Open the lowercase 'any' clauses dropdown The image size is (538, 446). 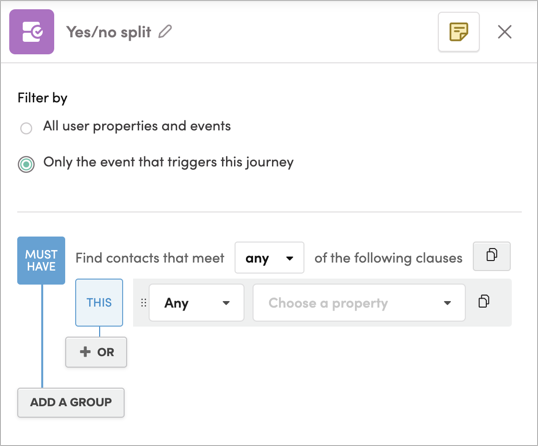click(x=269, y=258)
